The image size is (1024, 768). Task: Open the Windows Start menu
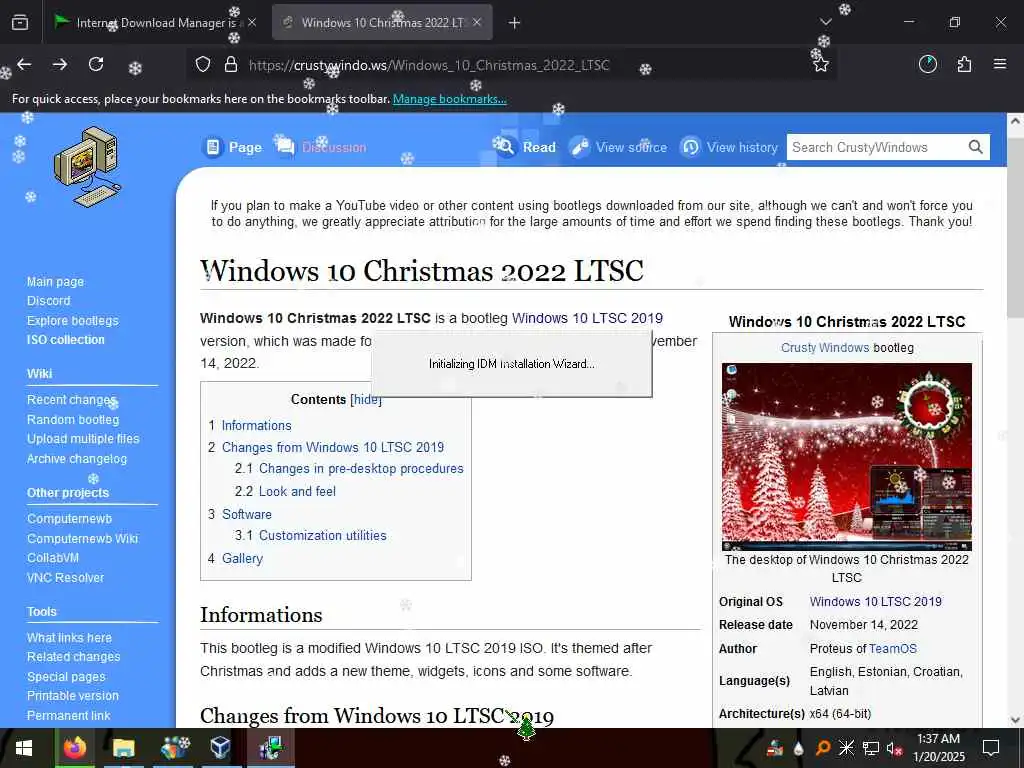24,748
